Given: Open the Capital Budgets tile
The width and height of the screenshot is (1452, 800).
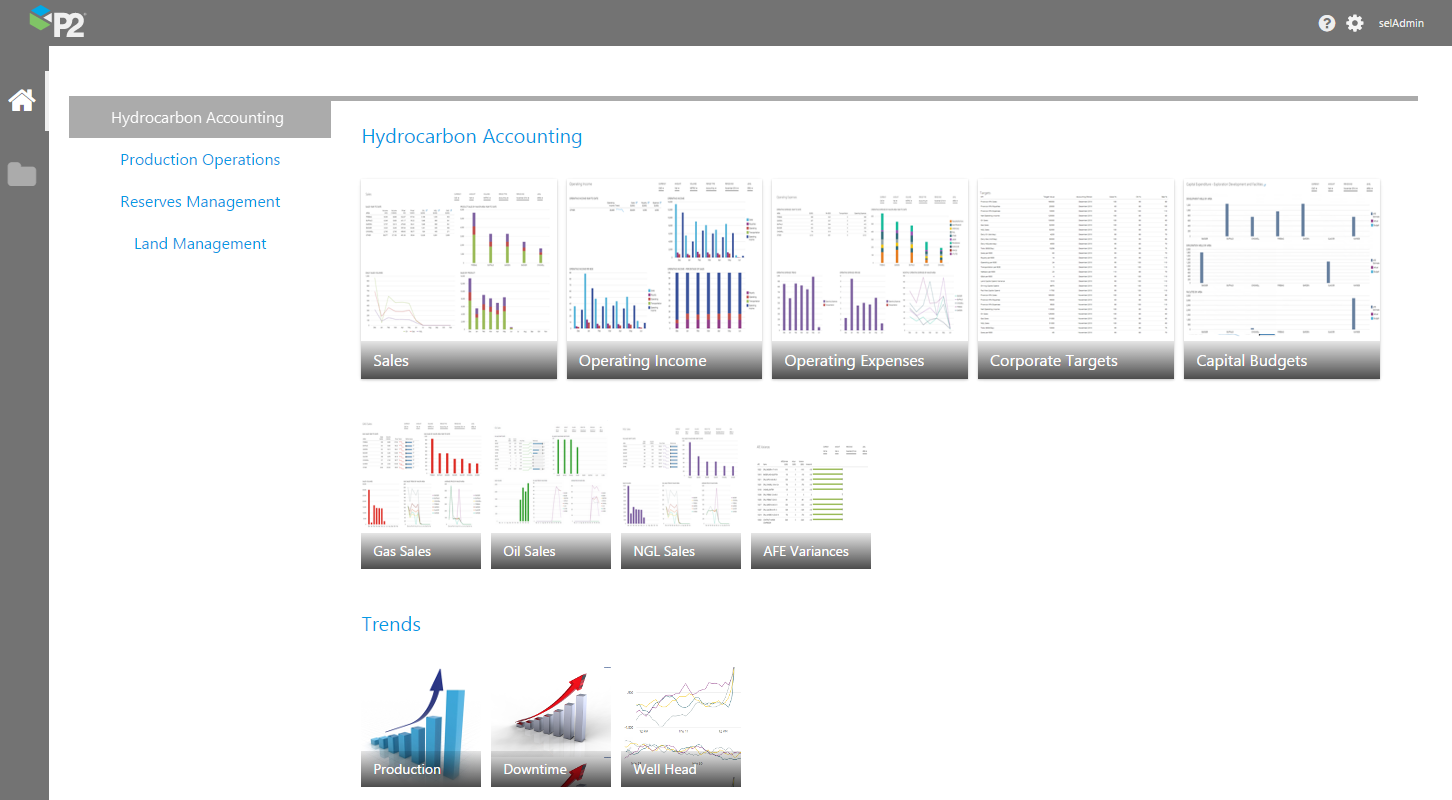Looking at the screenshot, I should pos(1282,279).
